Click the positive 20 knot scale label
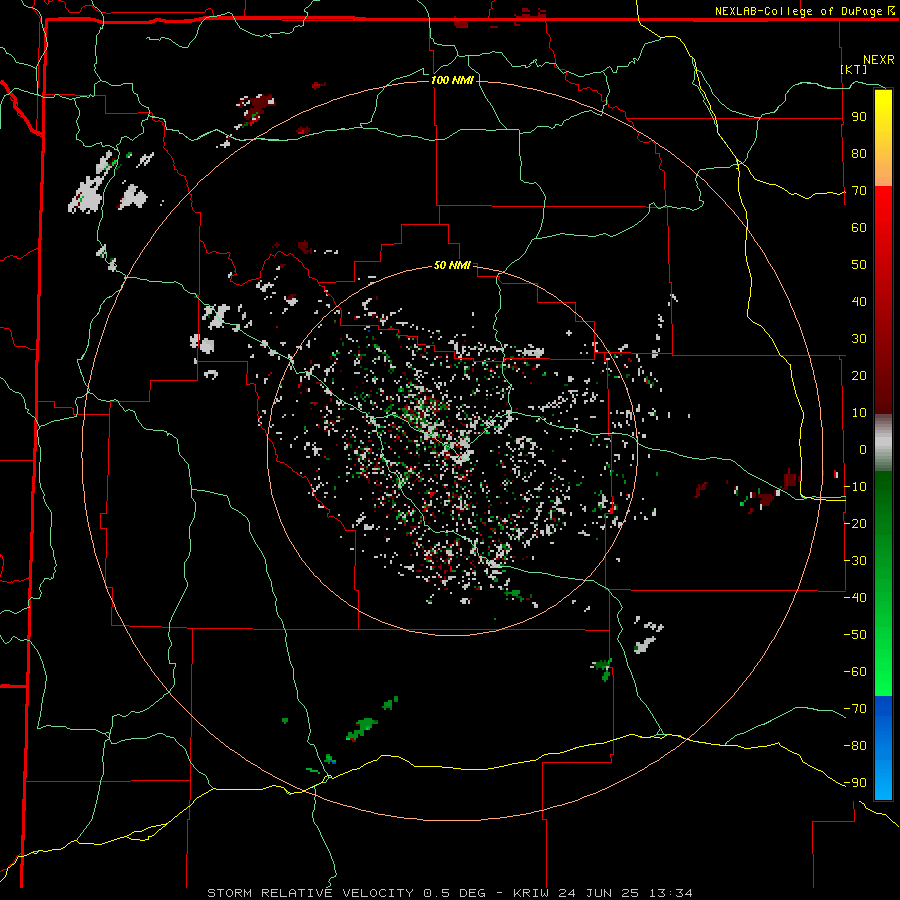 click(x=859, y=376)
